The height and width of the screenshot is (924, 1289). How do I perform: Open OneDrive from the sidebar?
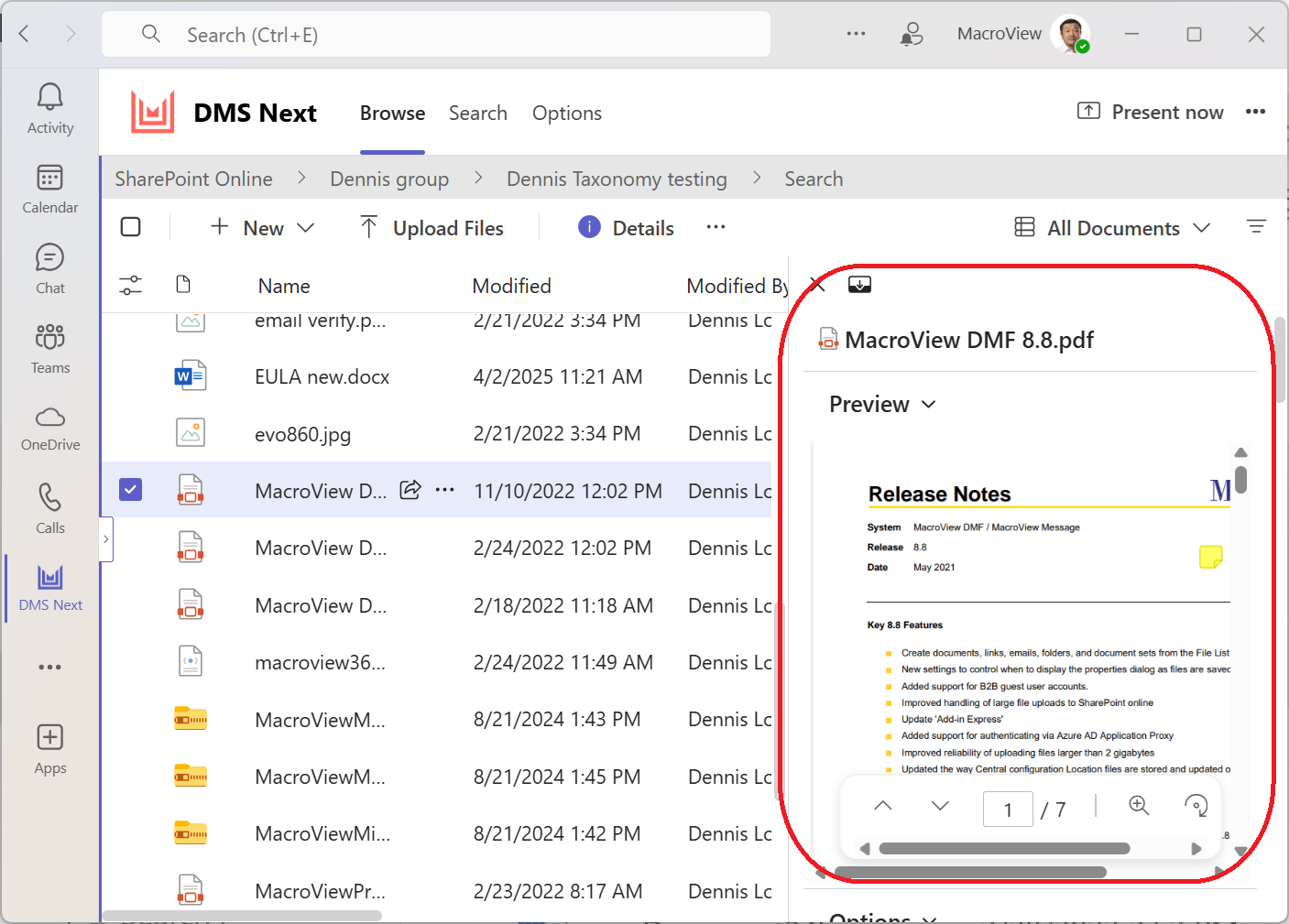(x=50, y=429)
